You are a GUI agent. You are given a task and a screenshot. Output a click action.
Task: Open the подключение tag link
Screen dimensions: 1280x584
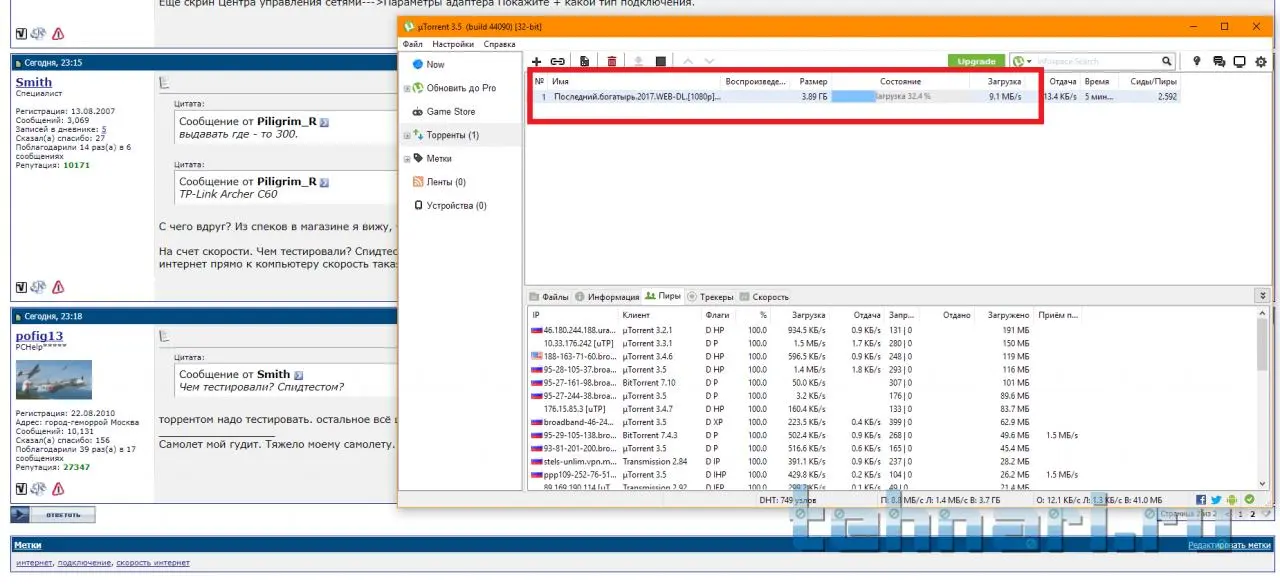coord(83,563)
